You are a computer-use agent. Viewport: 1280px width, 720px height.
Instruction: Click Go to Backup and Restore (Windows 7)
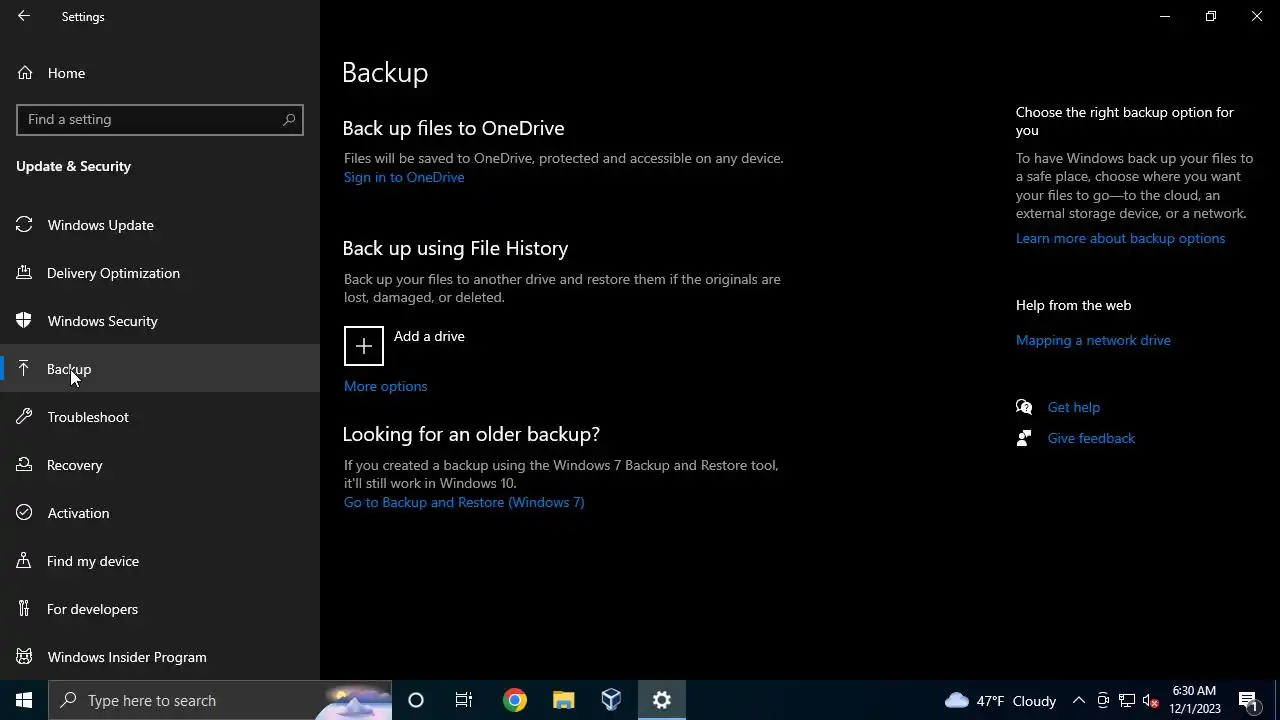pos(464,502)
